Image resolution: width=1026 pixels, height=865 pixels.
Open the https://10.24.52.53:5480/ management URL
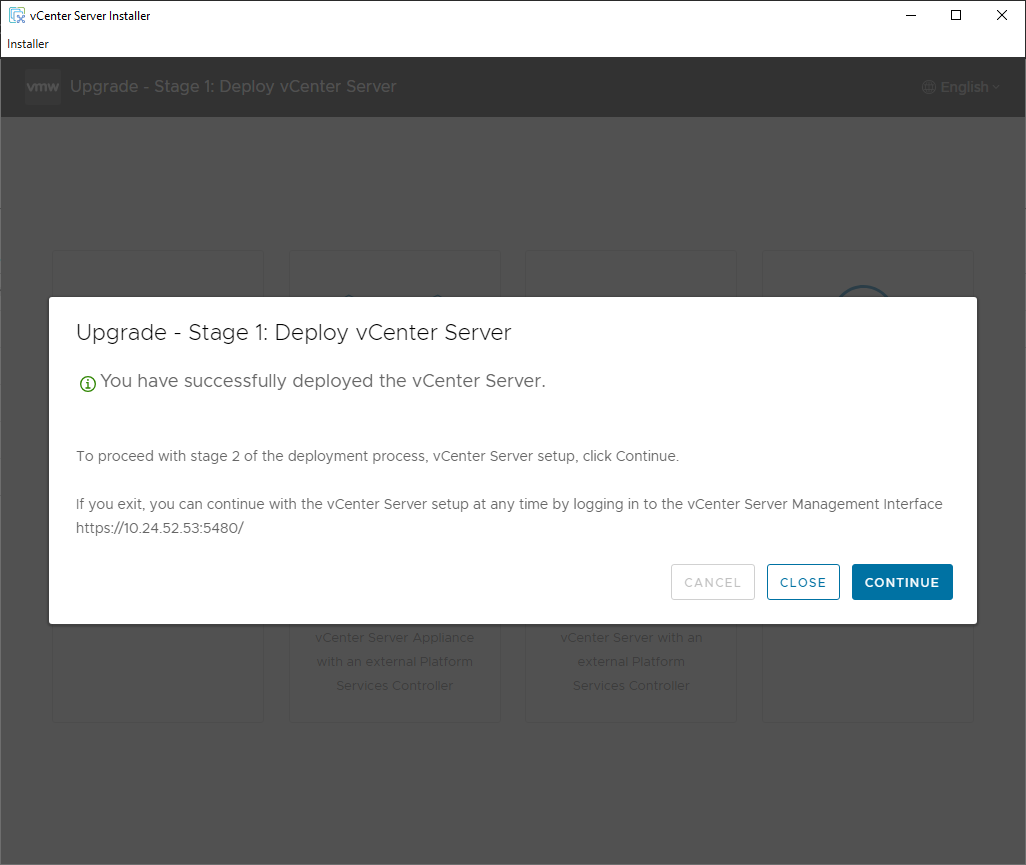(160, 528)
